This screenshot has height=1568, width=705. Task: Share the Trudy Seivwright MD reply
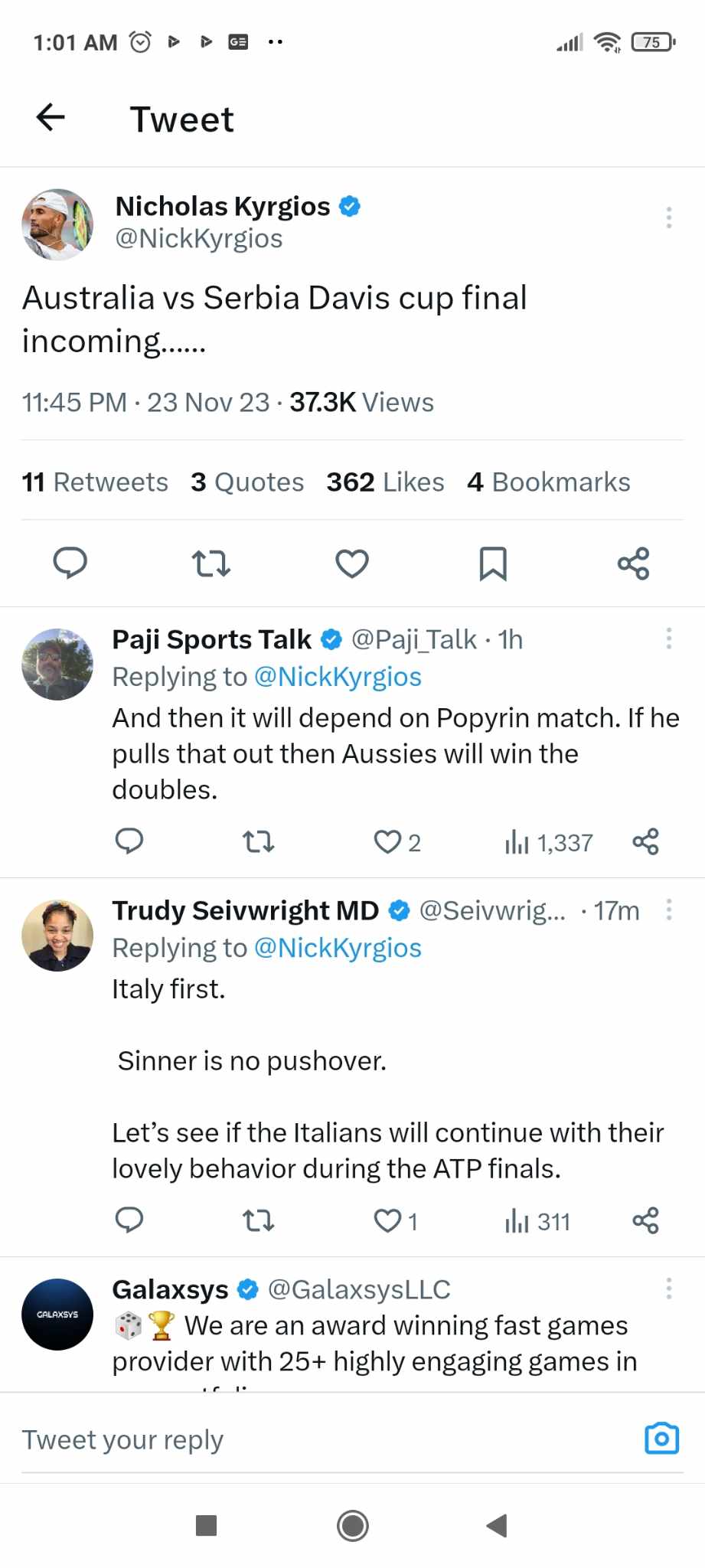645,1220
